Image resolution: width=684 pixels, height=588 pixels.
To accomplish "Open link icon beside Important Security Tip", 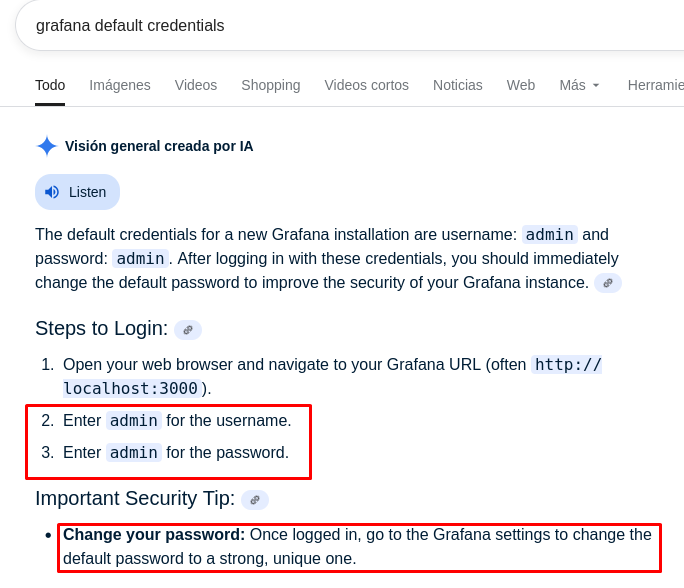I will coord(255,499).
